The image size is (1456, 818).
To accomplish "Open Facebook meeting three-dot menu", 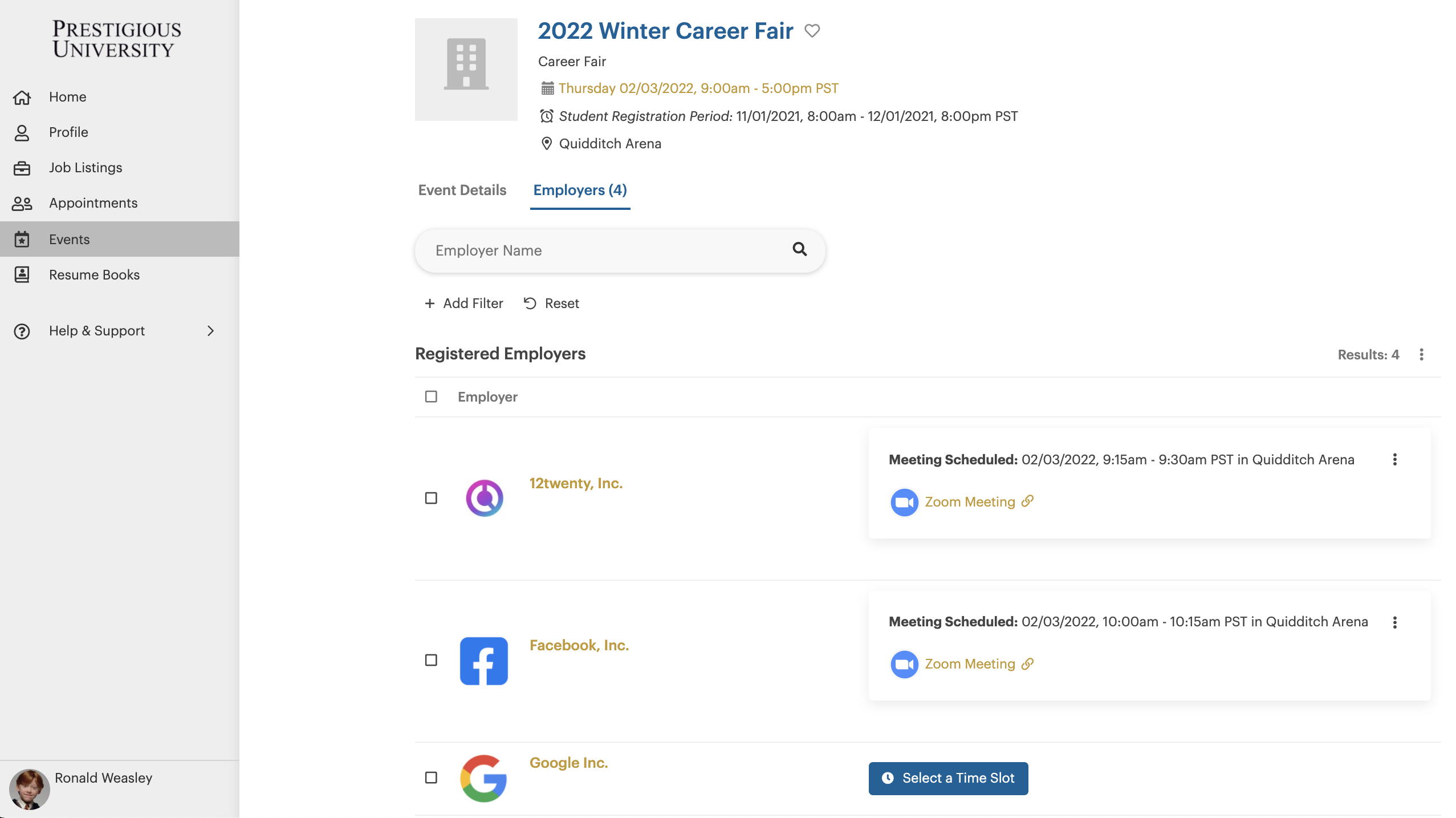I will tap(1394, 622).
